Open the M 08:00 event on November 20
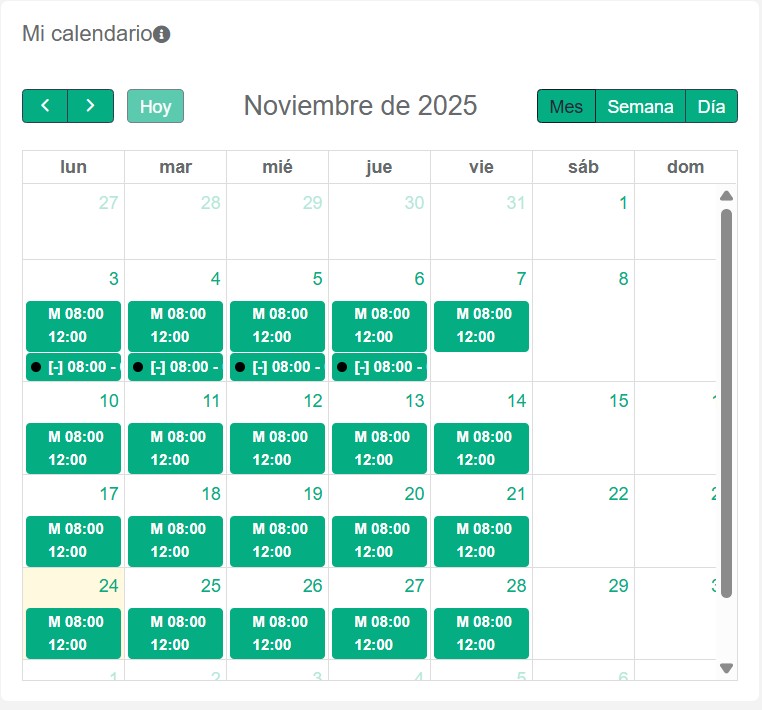The width and height of the screenshot is (762, 710). point(379,540)
